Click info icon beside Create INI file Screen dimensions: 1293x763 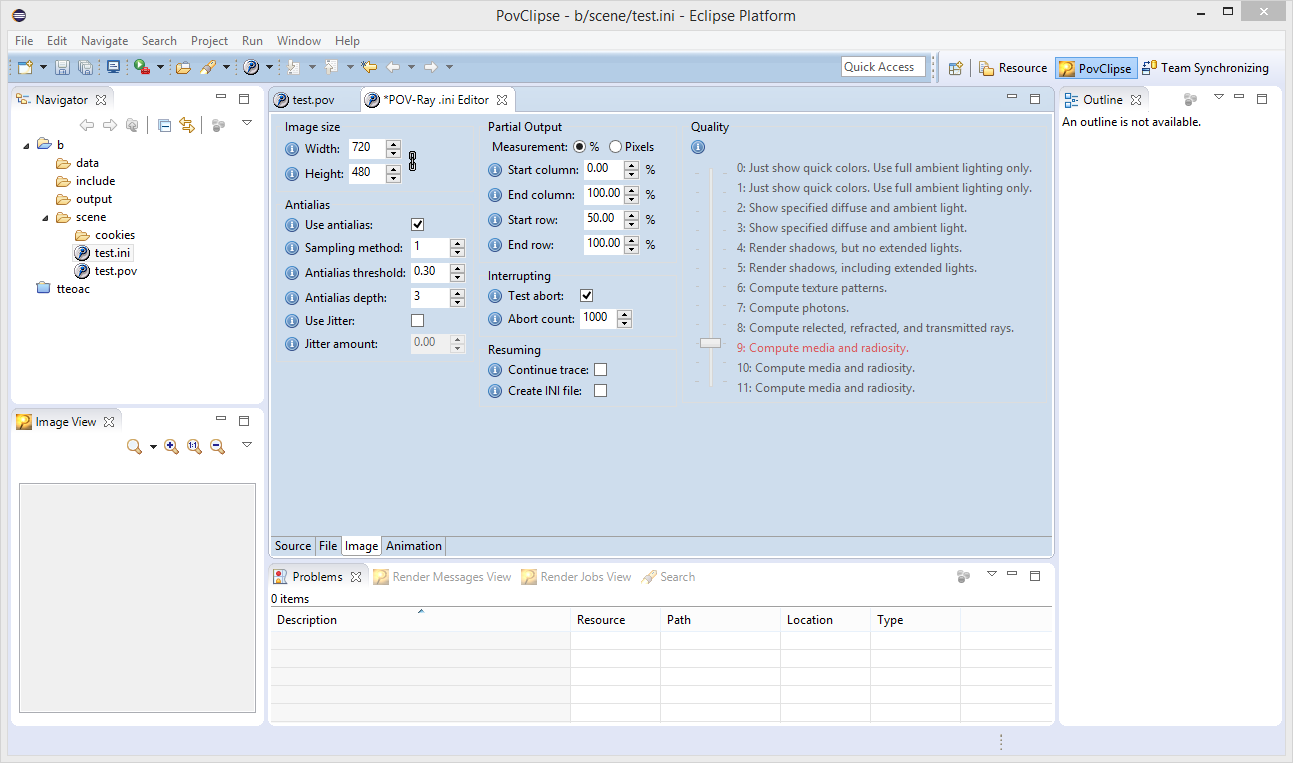pyautogui.click(x=495, y=391)
